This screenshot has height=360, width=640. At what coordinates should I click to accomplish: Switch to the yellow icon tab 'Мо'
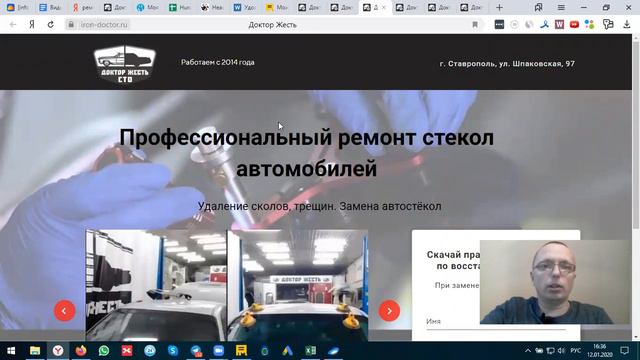click(x=276, y=7)
